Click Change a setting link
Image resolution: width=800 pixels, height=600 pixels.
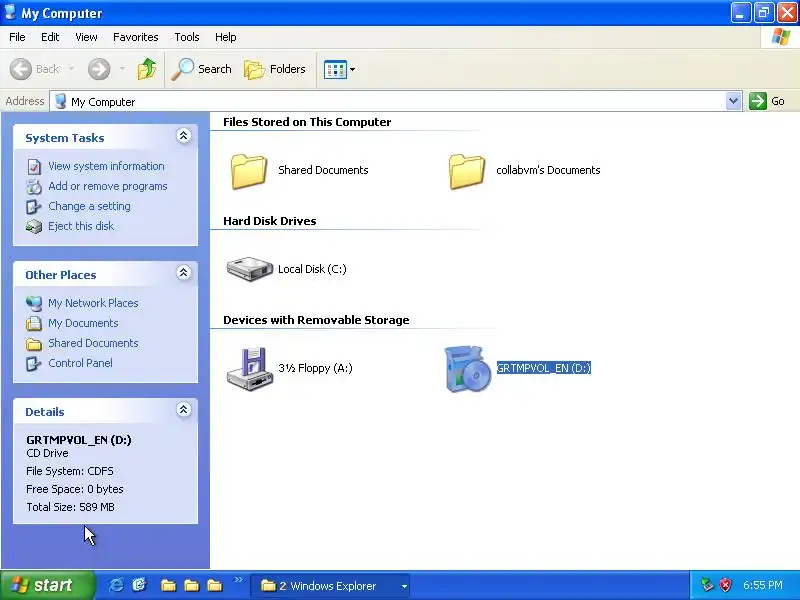89,206
